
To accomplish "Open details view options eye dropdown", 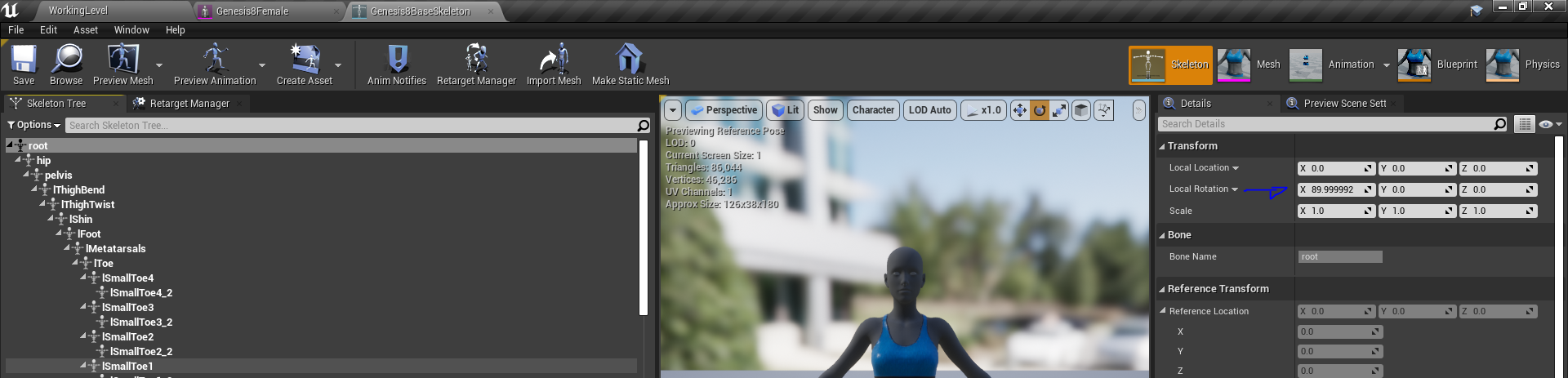I will click(1550, 124).
